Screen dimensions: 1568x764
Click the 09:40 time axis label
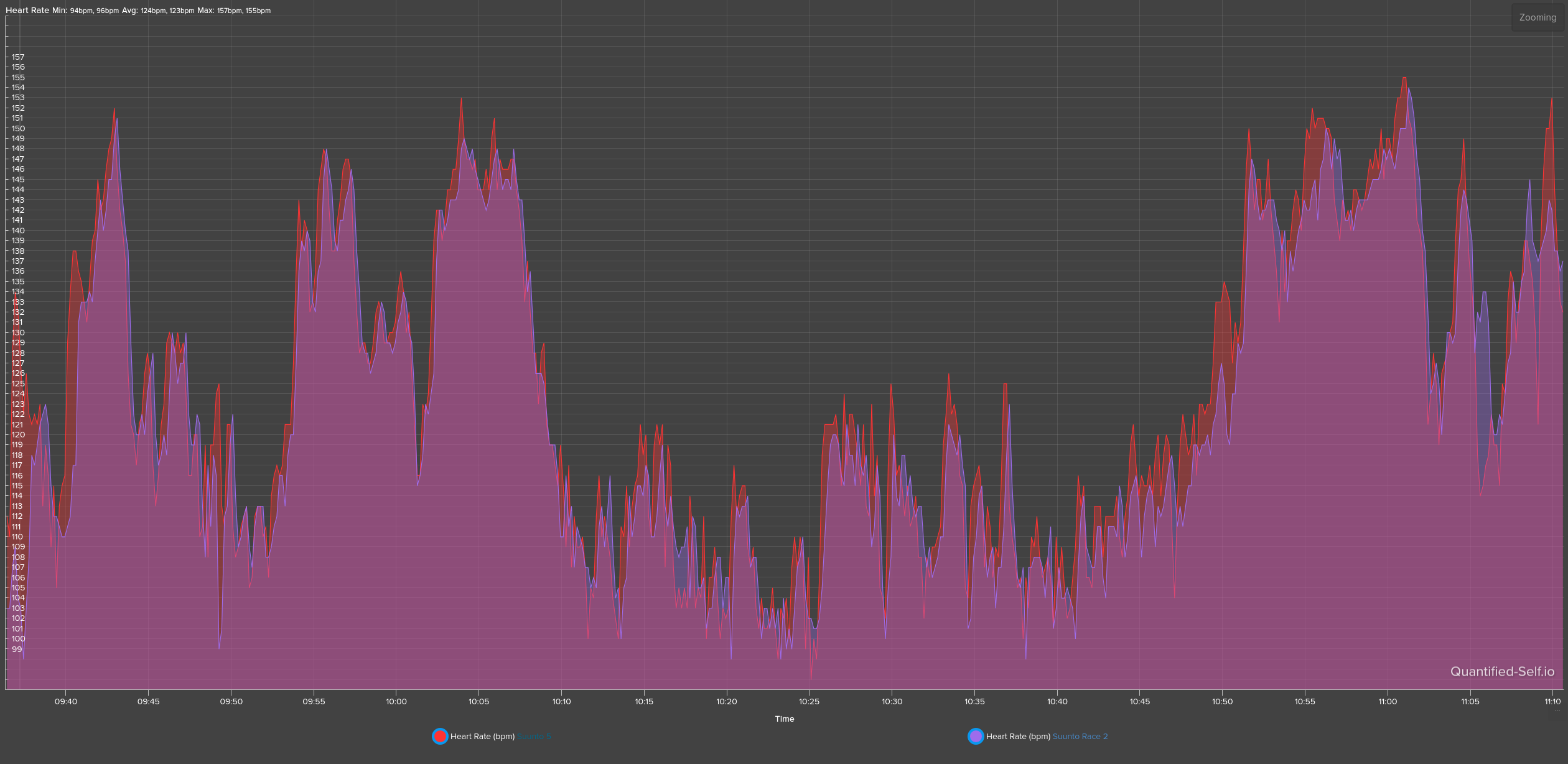pos(66,701)
